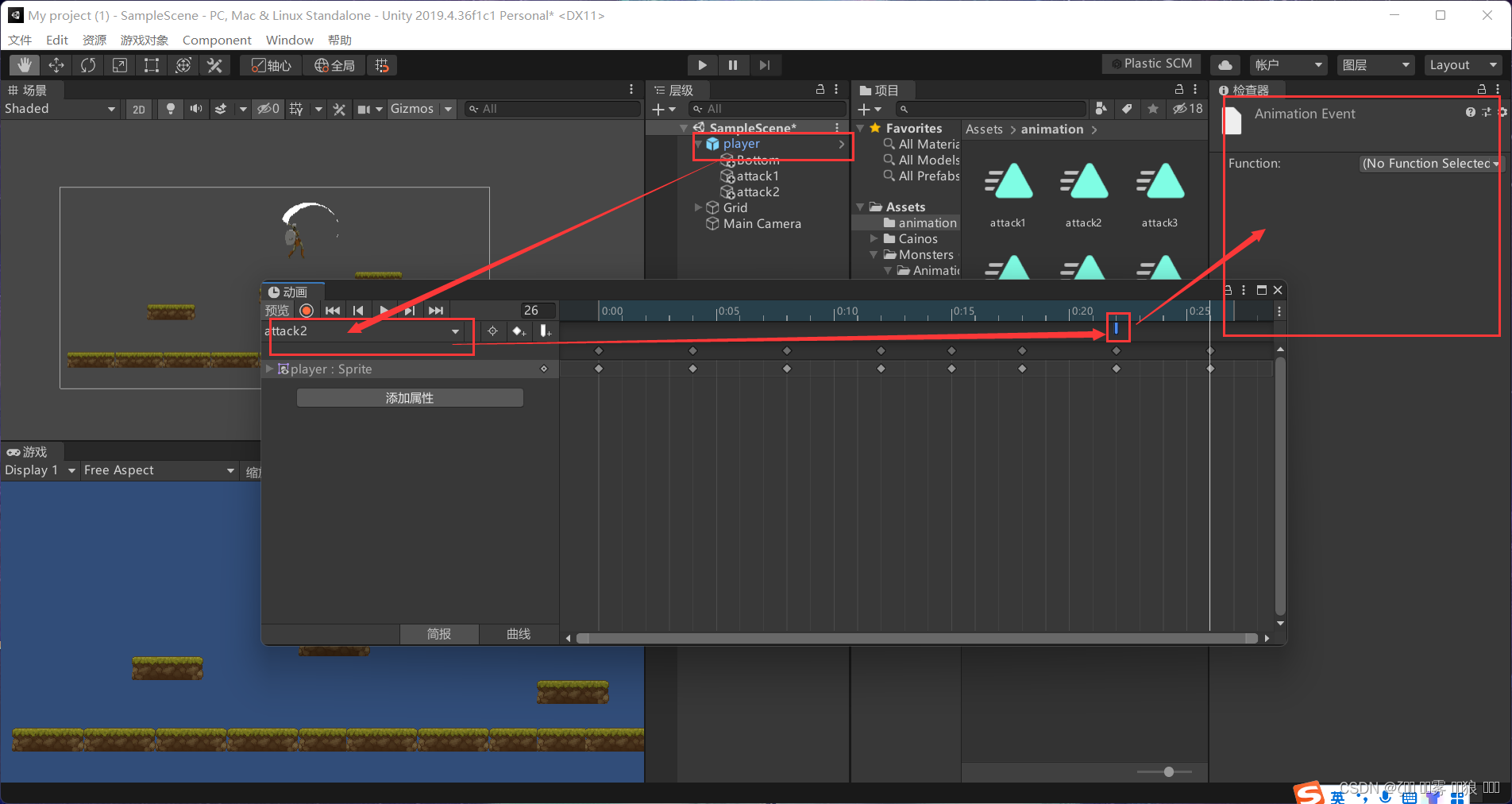Open the Window menu
Screen dimensions: 1512x804
[290, 40]
